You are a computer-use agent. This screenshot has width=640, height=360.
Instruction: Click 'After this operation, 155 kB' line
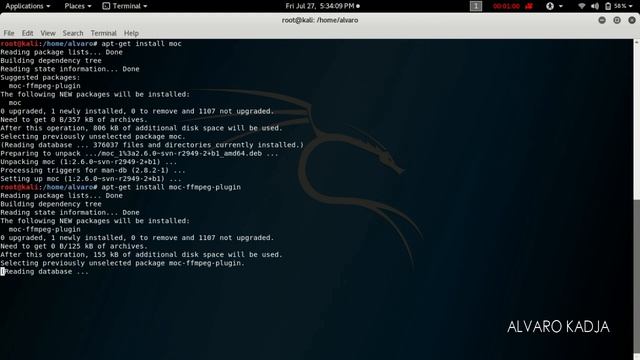pos(141,255)
